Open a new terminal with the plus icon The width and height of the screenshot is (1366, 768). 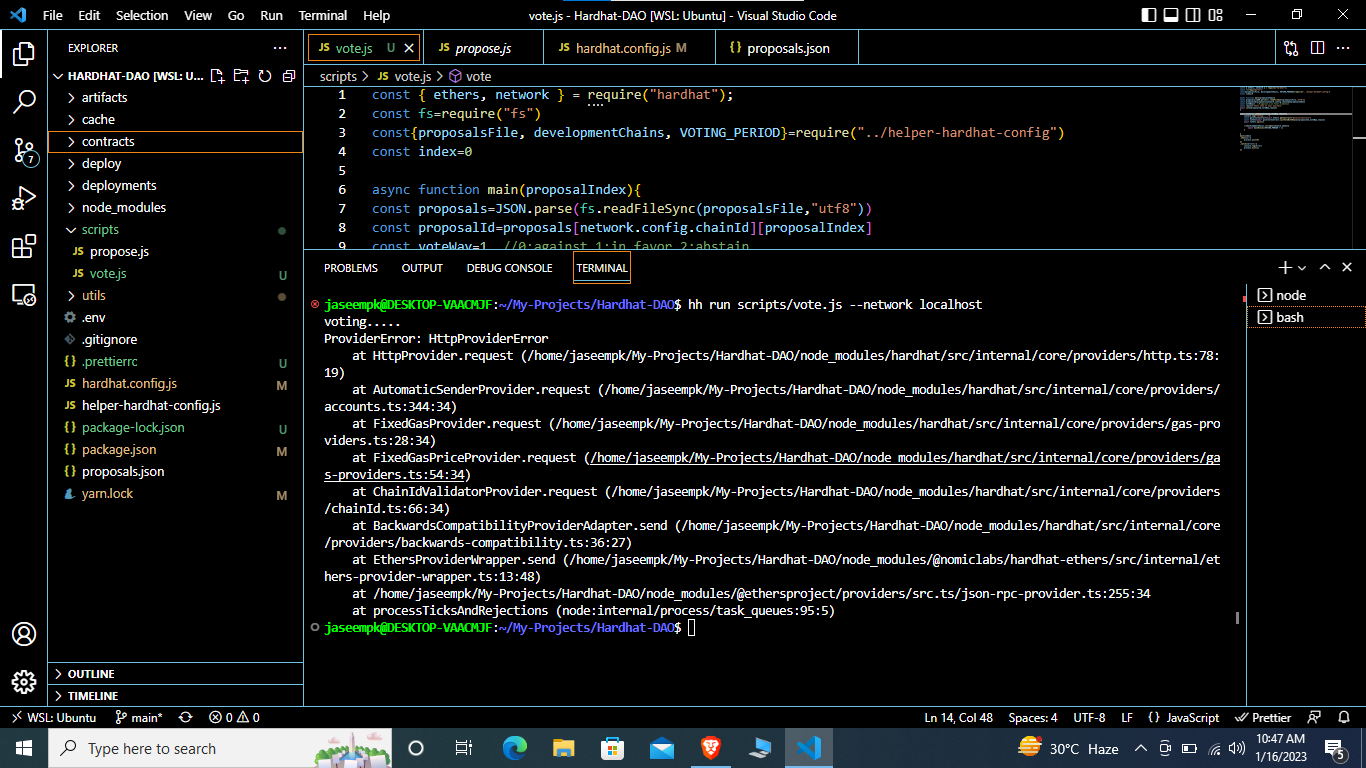1283,268
